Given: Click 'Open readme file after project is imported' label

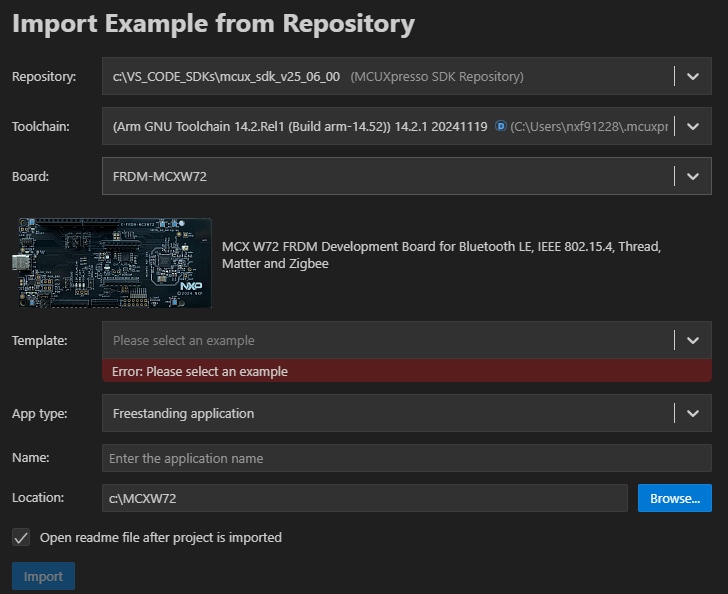Looking at the screenshot, I should pyautogui.click(x=161, y=538).
